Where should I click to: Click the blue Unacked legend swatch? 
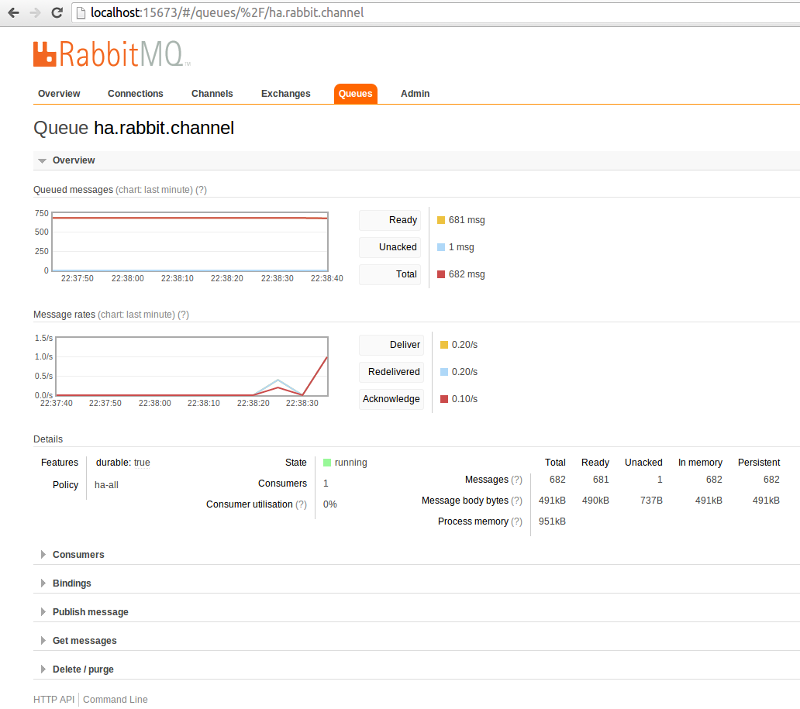coord(441,247)
